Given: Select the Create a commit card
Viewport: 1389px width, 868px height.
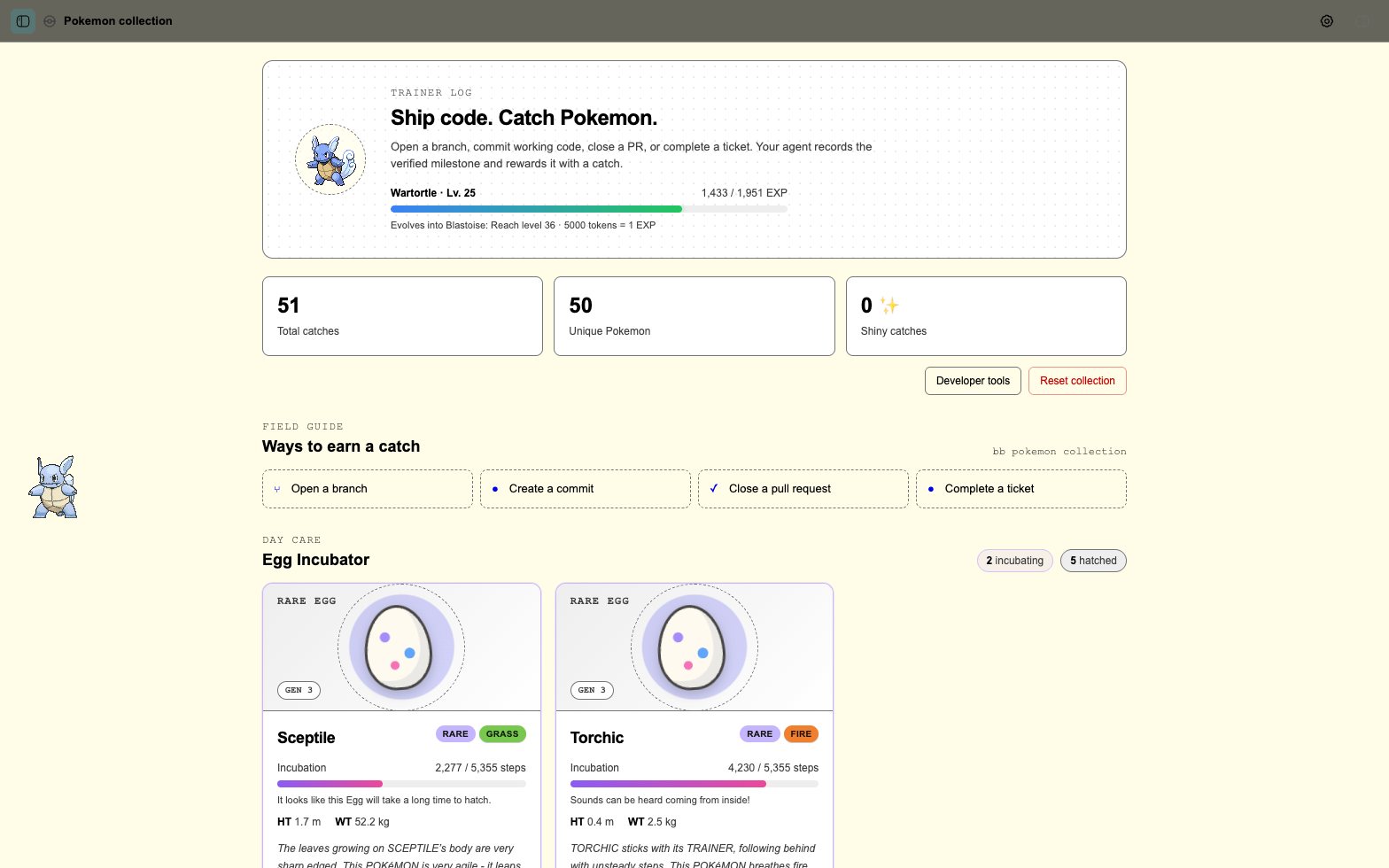Looking at the screenshot, I should [x=586, y=489].
